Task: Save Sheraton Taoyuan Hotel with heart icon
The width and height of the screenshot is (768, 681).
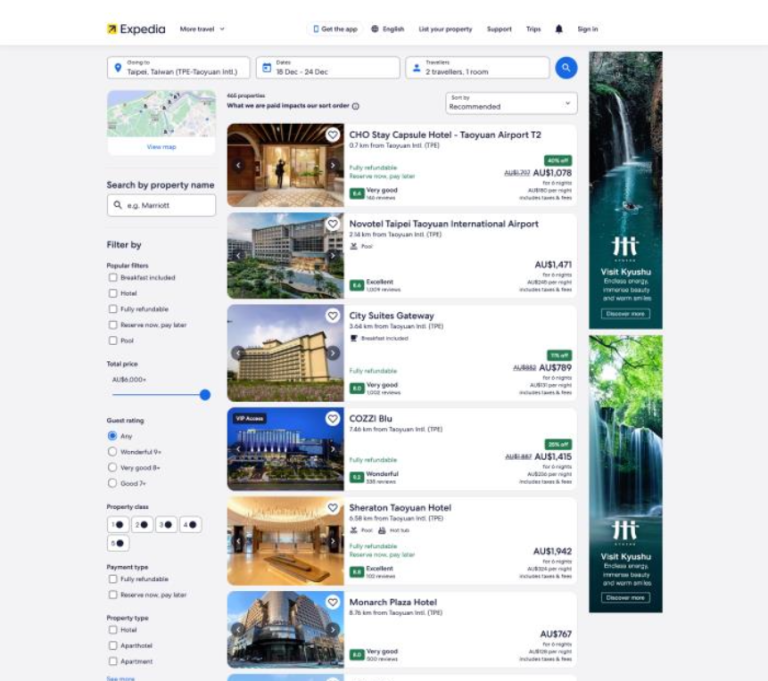Action: click(333, 508)
